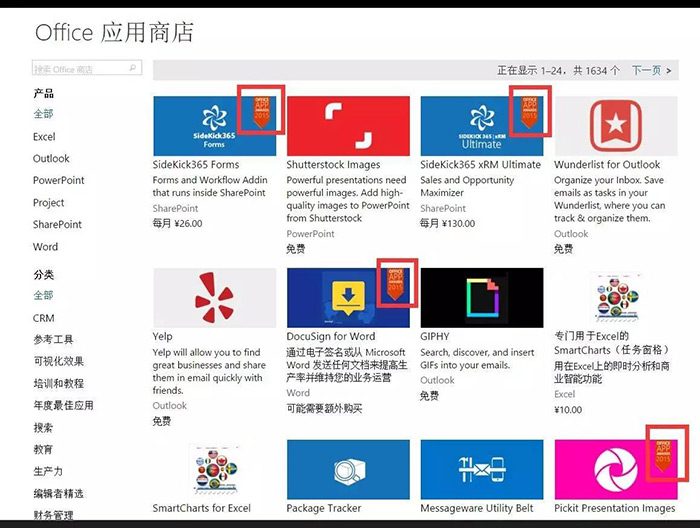Open the Shutterstock Images app tile

[x=348, y=126]
